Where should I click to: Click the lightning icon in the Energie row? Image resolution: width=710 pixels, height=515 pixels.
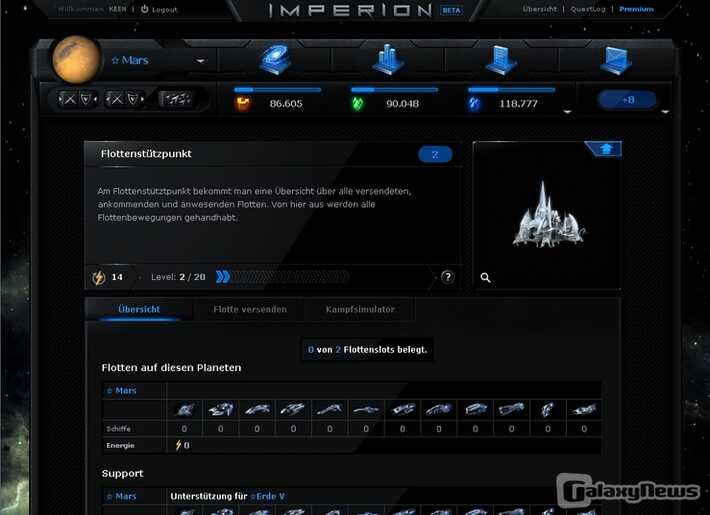(178, 445)
